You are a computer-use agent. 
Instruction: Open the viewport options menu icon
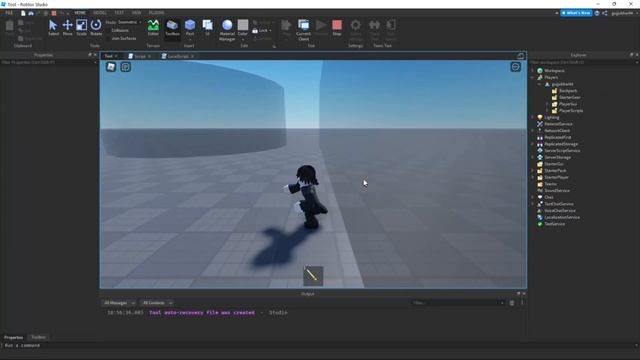pyautogui.click(x=516, y=67)
